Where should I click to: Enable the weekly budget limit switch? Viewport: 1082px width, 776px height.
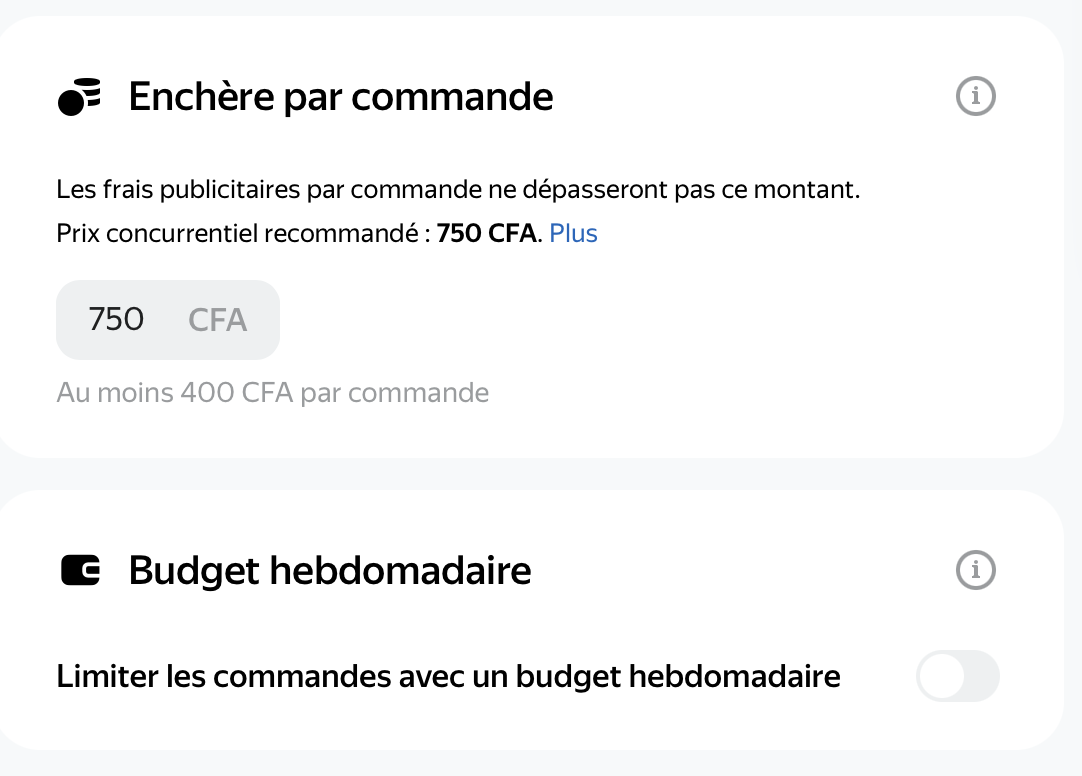[958, 676]
